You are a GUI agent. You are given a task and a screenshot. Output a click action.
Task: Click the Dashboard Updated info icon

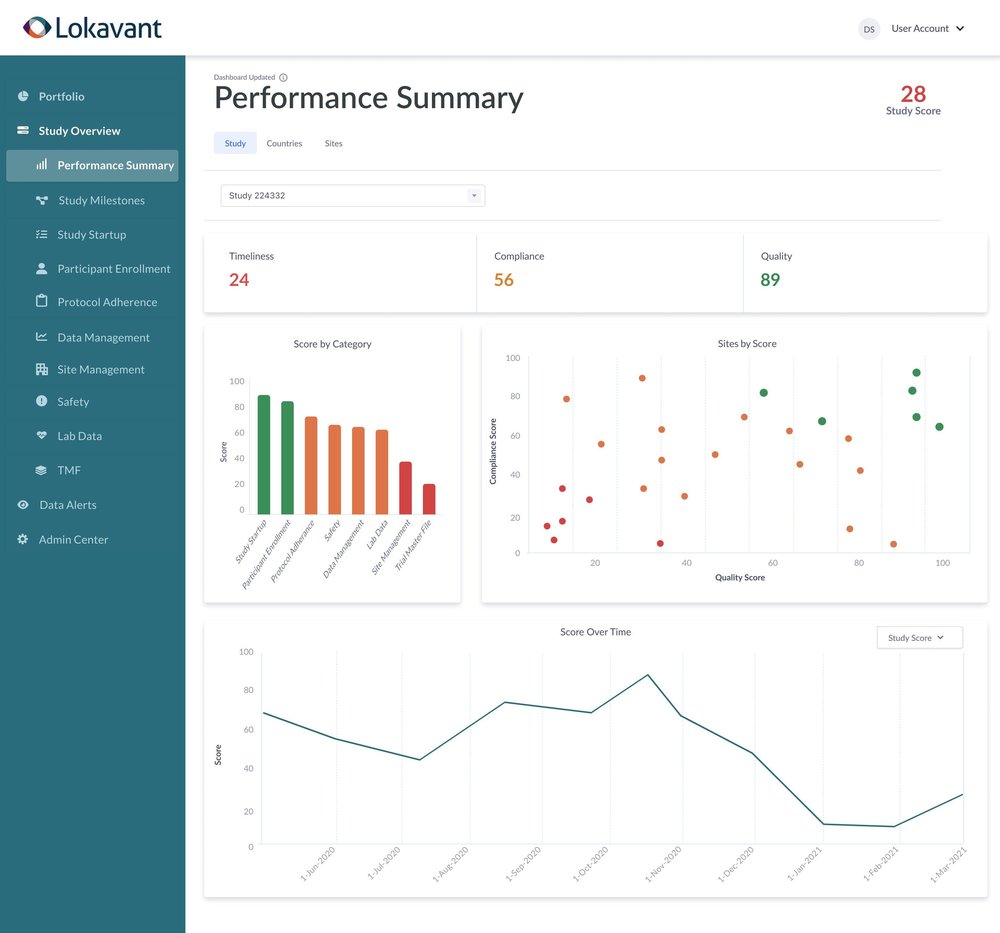pos(281,75)
